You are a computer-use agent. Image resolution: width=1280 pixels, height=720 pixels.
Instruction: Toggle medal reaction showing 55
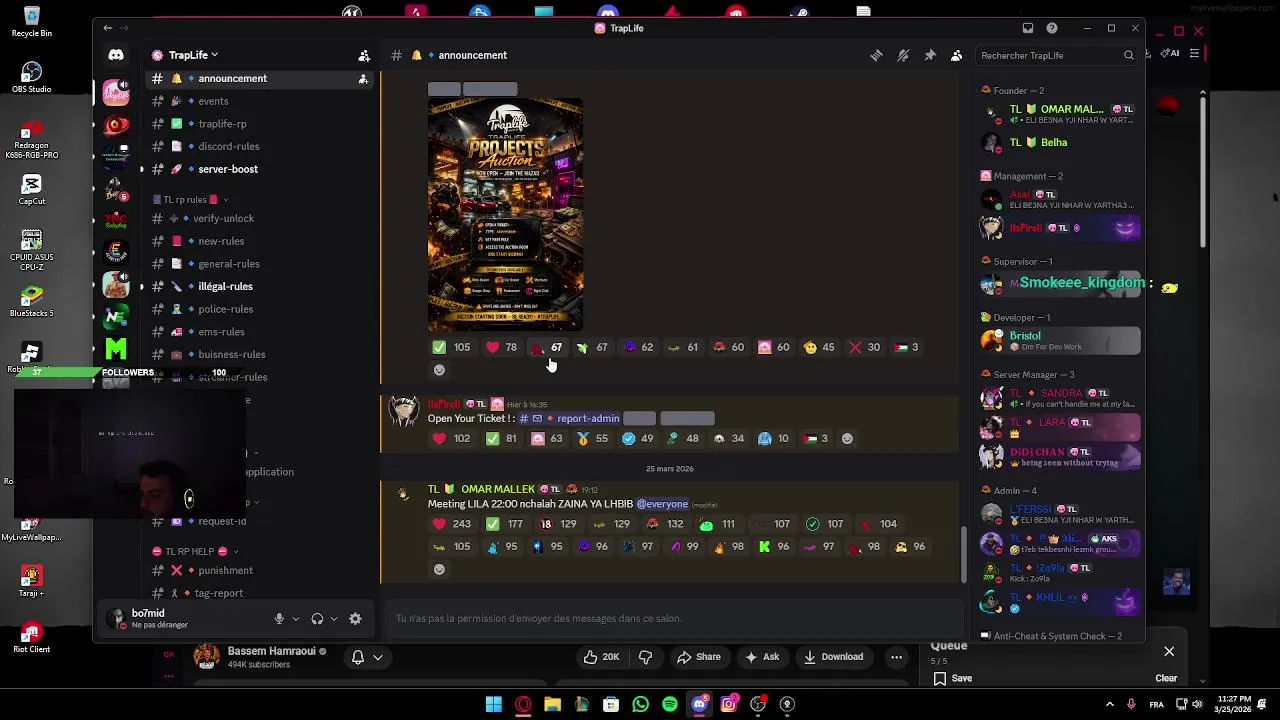tap(592, 438)
